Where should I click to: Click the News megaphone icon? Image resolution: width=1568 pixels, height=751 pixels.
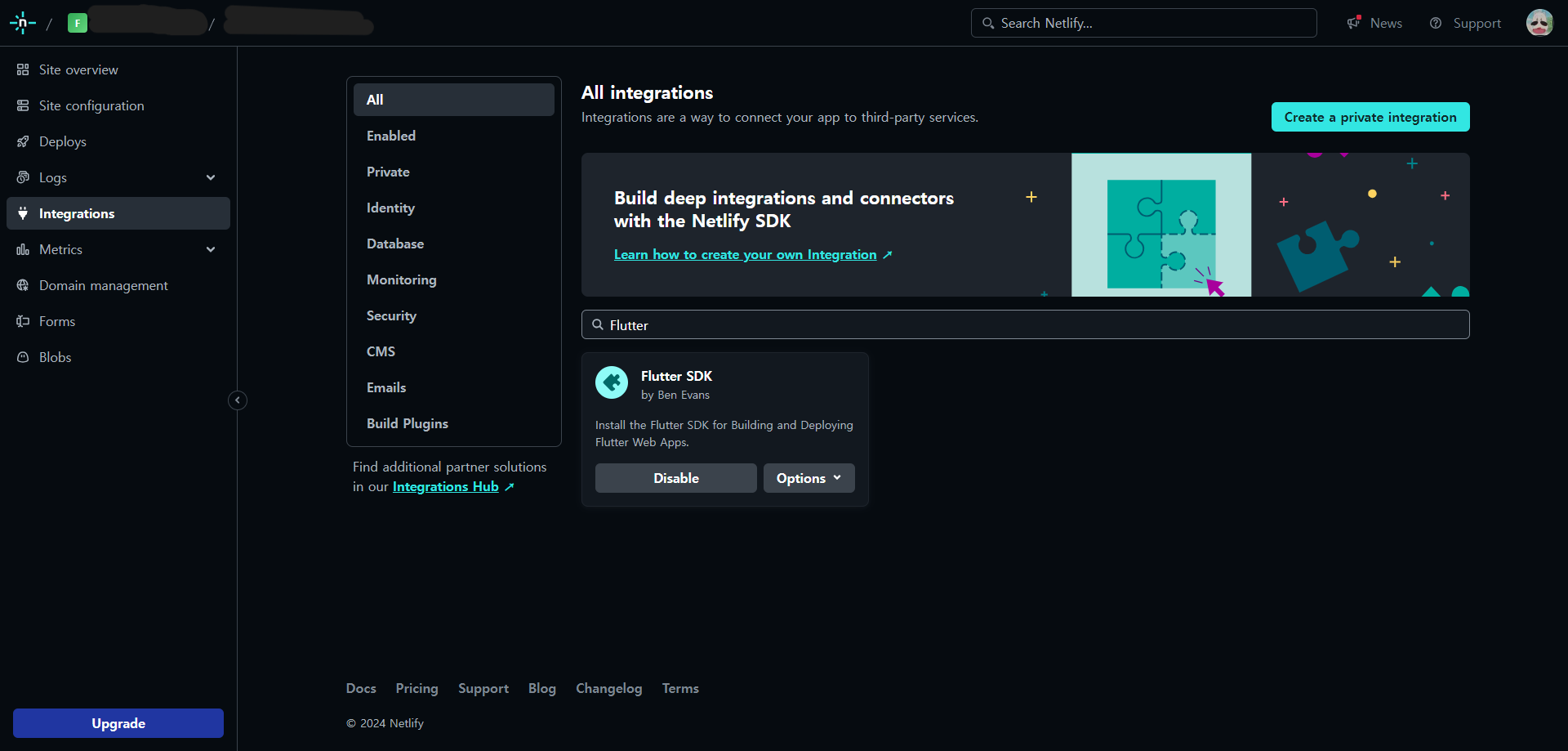(x=1354, y=23)
